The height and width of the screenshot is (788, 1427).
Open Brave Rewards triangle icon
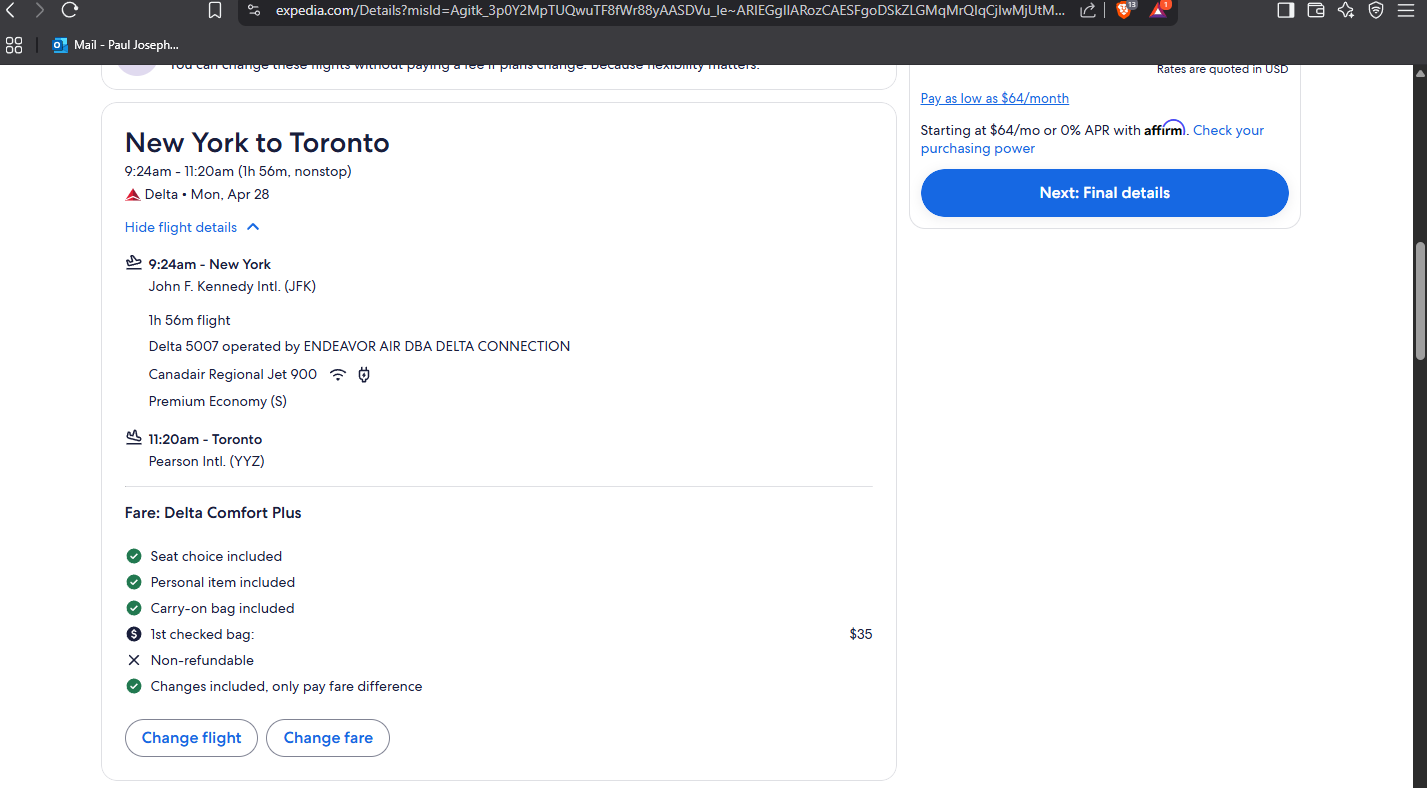(1158, 10)
